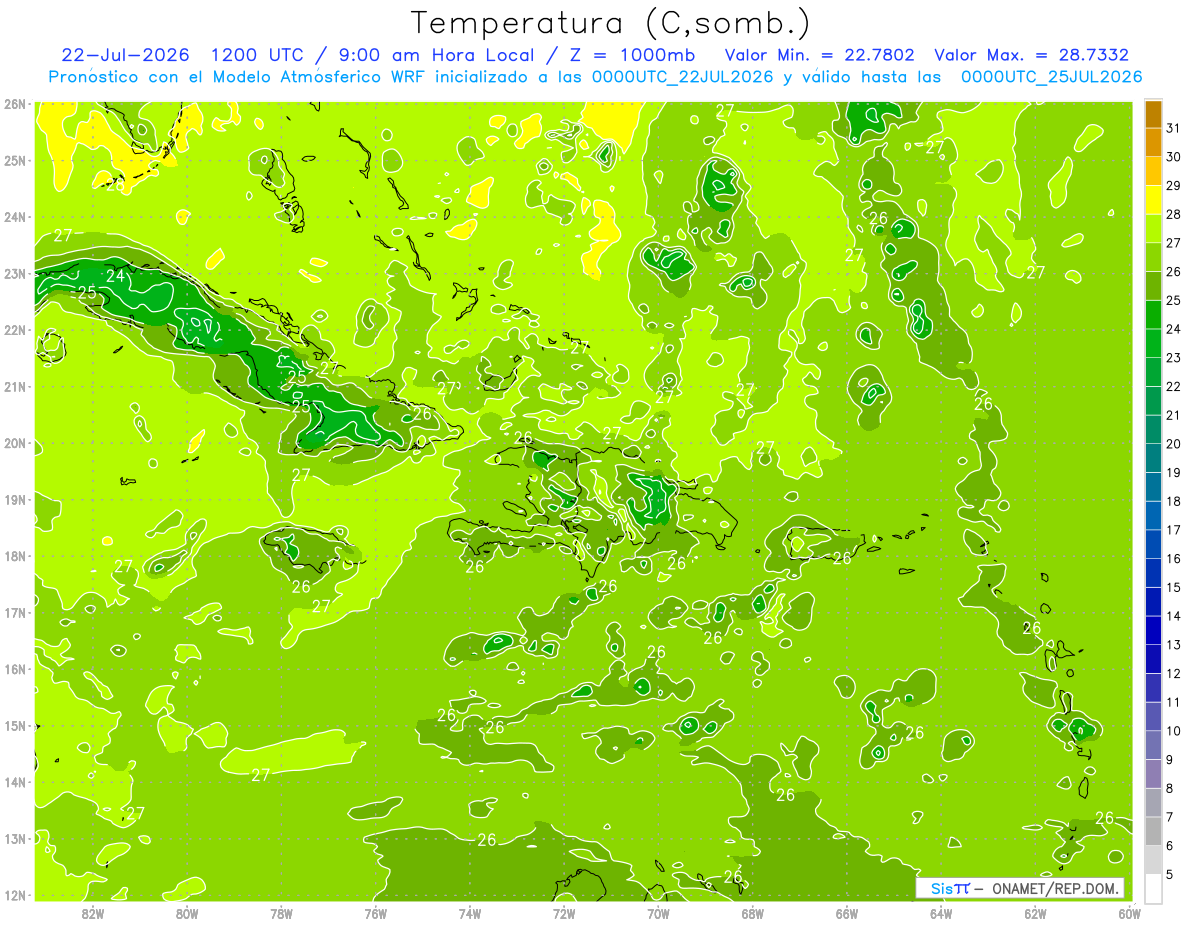Image resolution: width=1200 pixels, height=927 pixels.
Task: Click the longitude axis label "62W"
Action: (x=1036, y=913)
